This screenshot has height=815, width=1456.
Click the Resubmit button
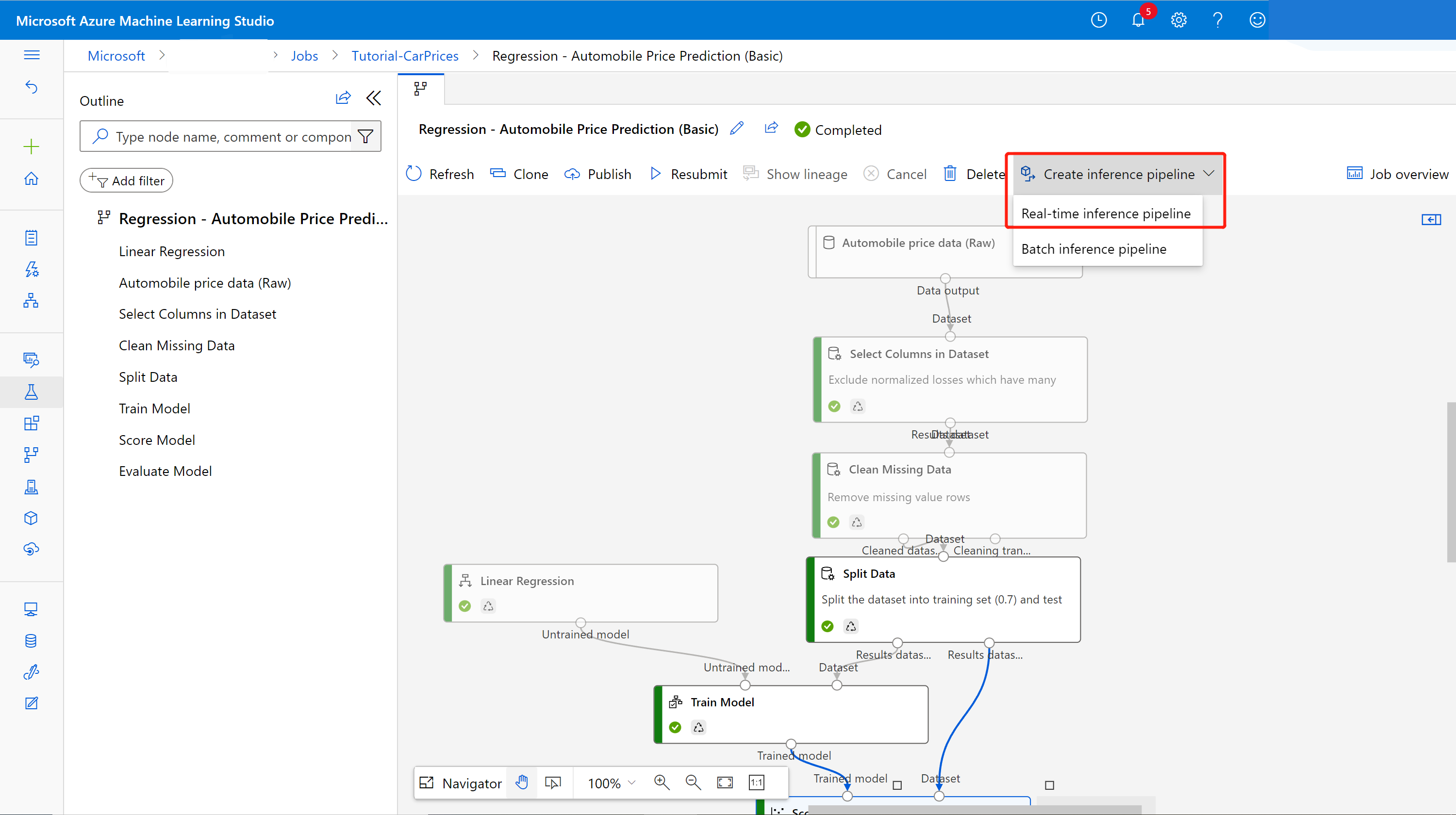click(x=689, y=174)
